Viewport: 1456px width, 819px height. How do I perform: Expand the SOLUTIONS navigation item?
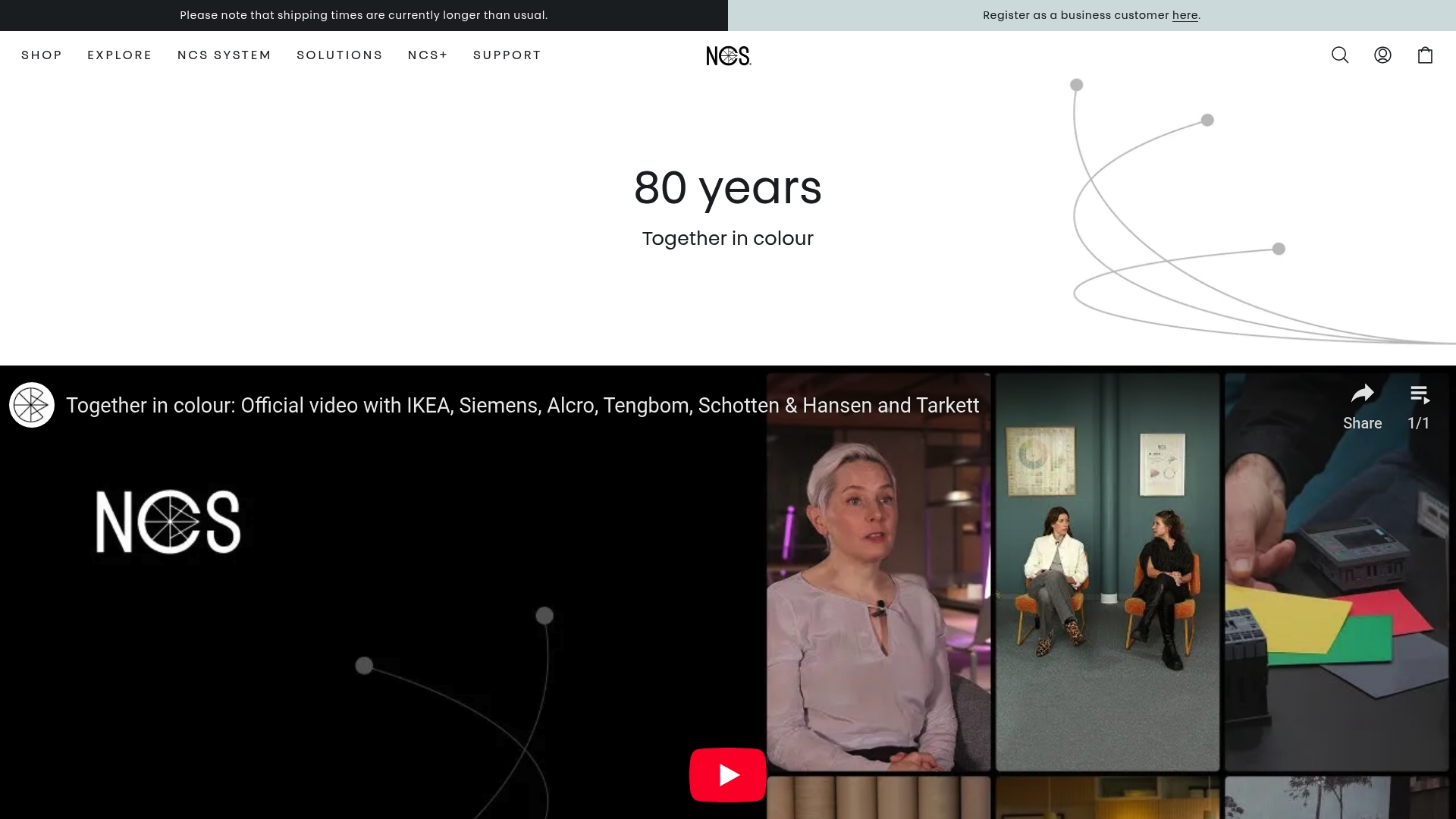pyautogui.click(x=340, y=55)
